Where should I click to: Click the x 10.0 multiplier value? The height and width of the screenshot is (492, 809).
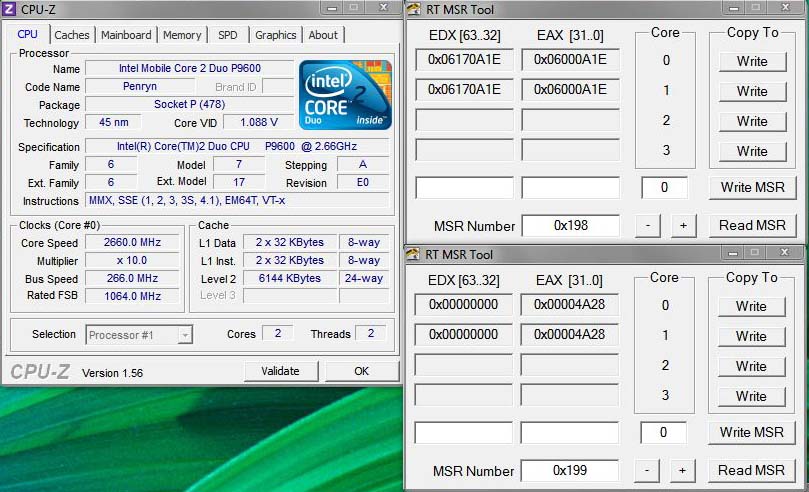point(132,260)
